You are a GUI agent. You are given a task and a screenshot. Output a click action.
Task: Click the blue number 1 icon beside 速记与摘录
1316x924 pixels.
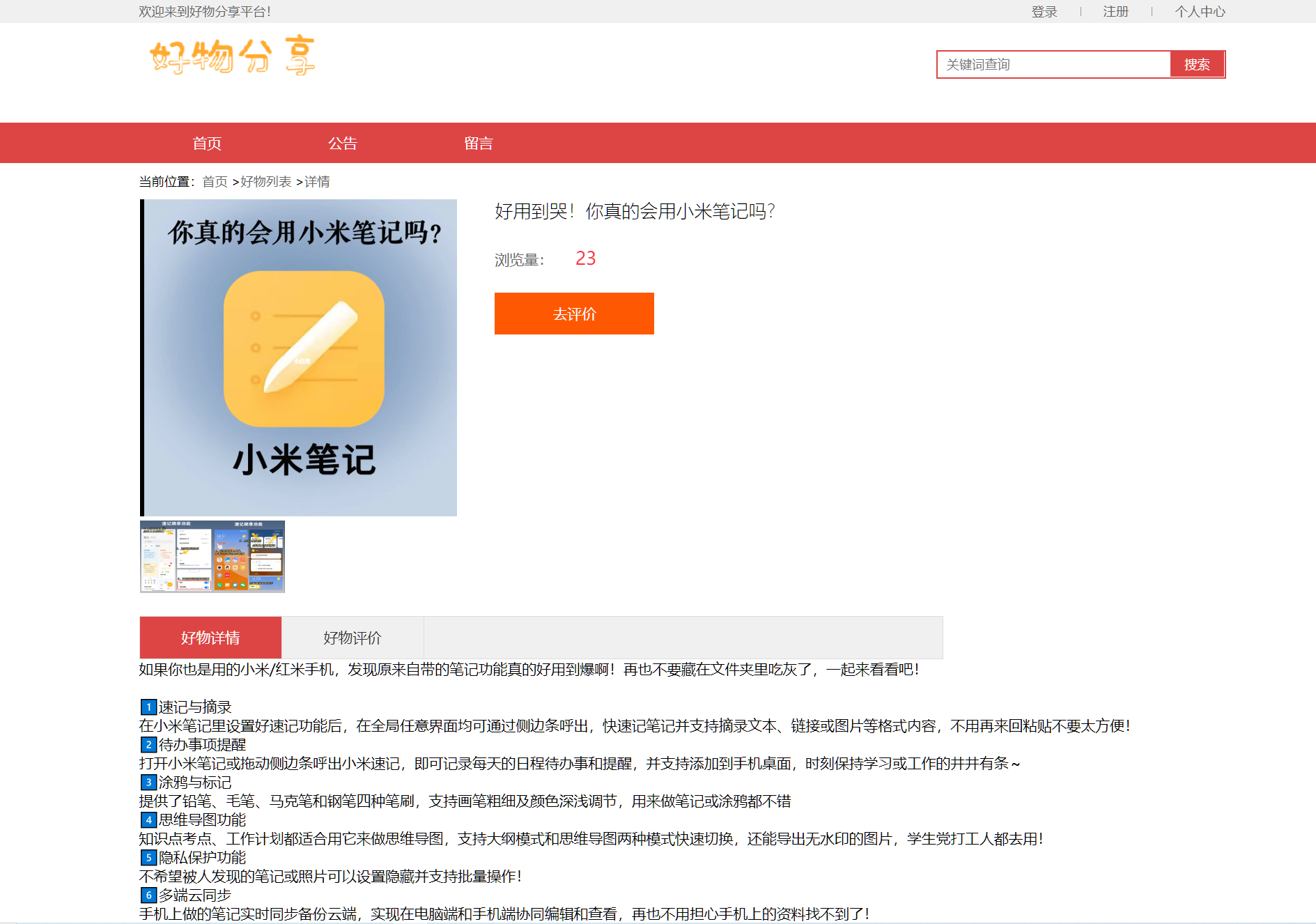click(148, 707)
